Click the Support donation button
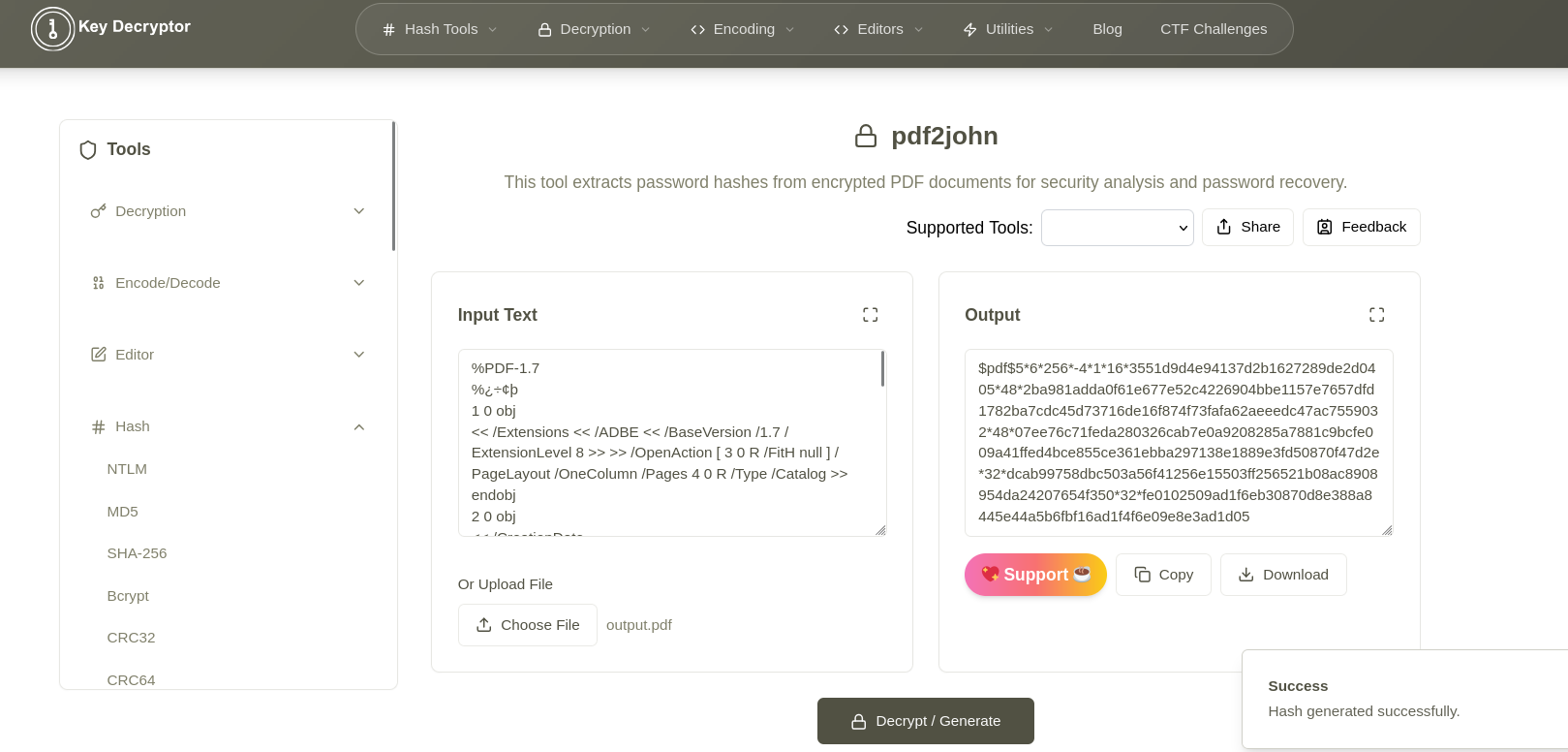The image size is (1568, 752). tap(1035, 575)
